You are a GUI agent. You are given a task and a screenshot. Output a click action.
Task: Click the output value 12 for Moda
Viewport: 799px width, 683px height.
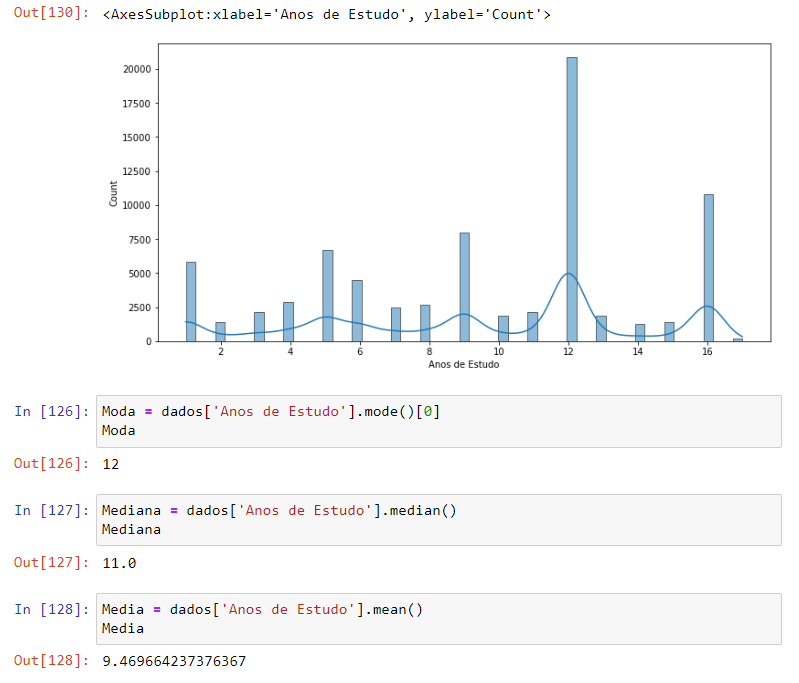pyautogui.click(x=111, y=464)
